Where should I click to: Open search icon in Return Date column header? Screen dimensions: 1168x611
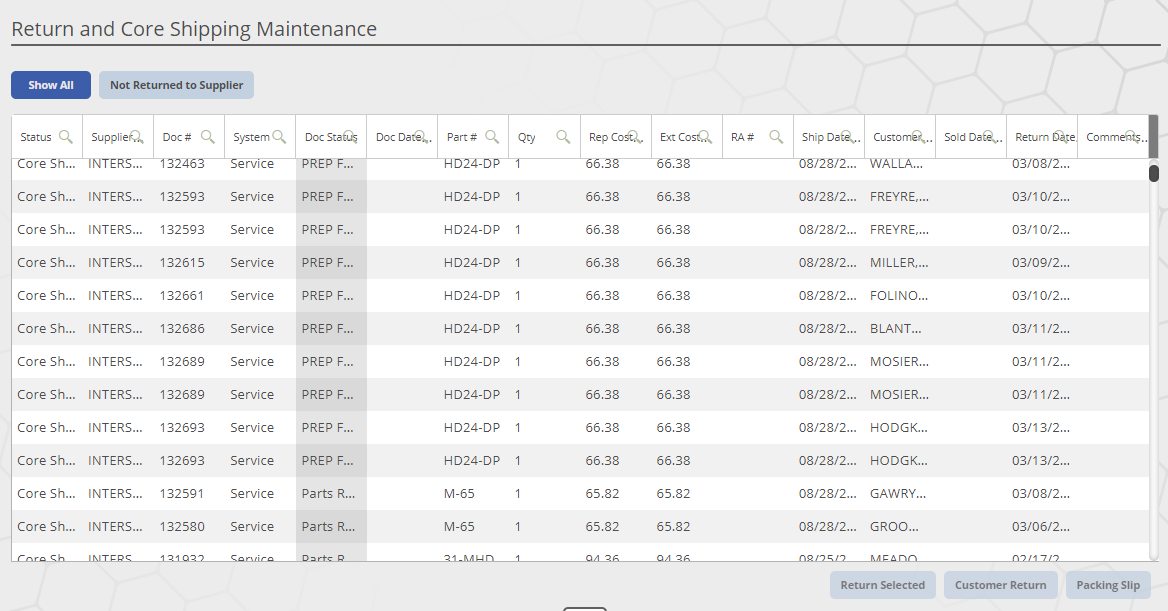coord(1060,136)
